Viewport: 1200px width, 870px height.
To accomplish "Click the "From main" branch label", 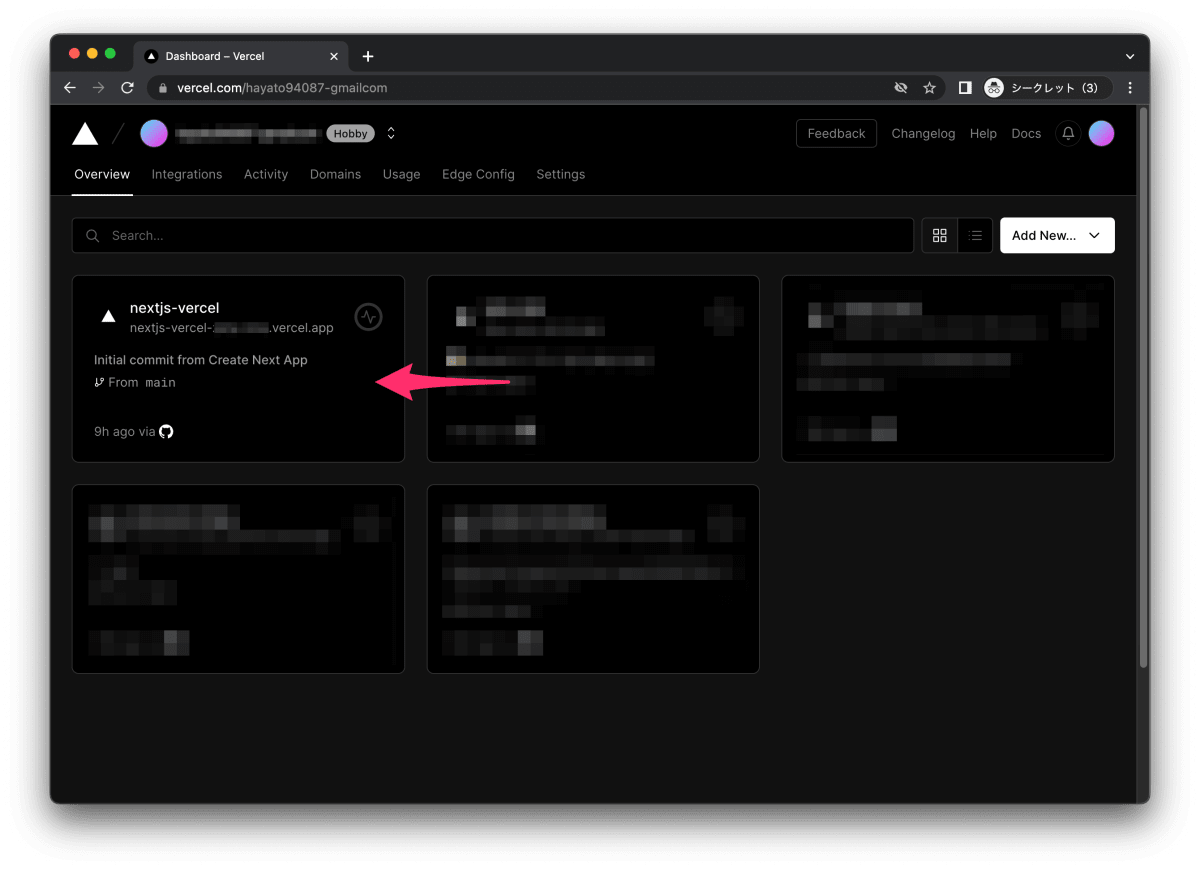I will coord(135,382).
